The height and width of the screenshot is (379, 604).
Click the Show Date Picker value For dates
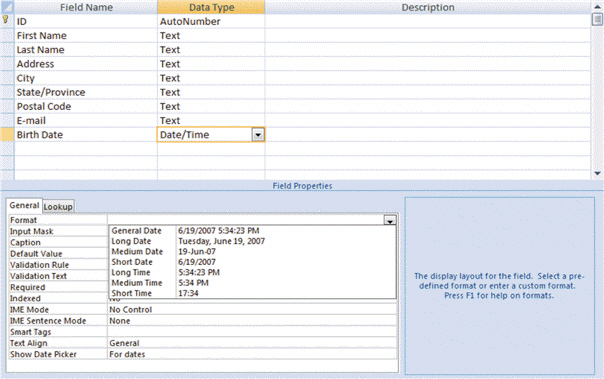(x=252, y=354)
